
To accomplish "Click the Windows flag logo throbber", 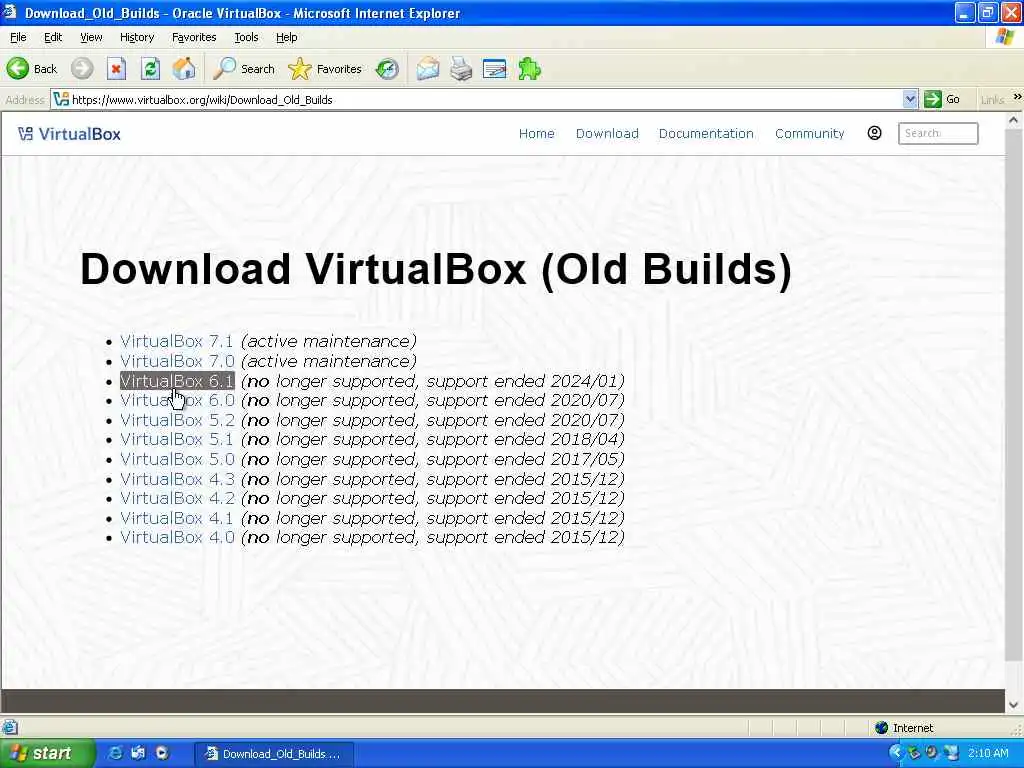I will pyautogui.click(x=1005, y=37).
